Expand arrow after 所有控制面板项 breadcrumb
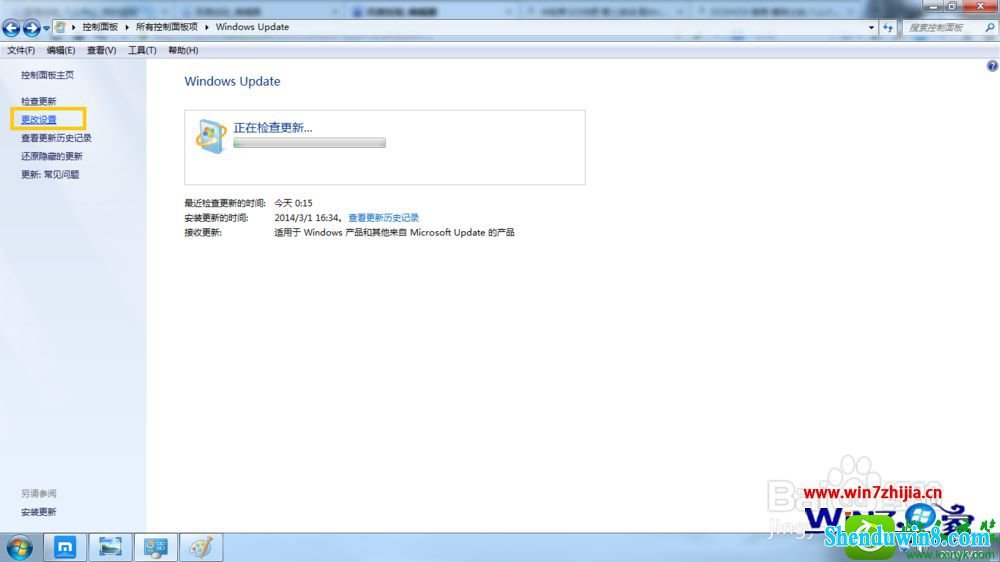This screenshot has height=562, width=1000. [207, 27]
